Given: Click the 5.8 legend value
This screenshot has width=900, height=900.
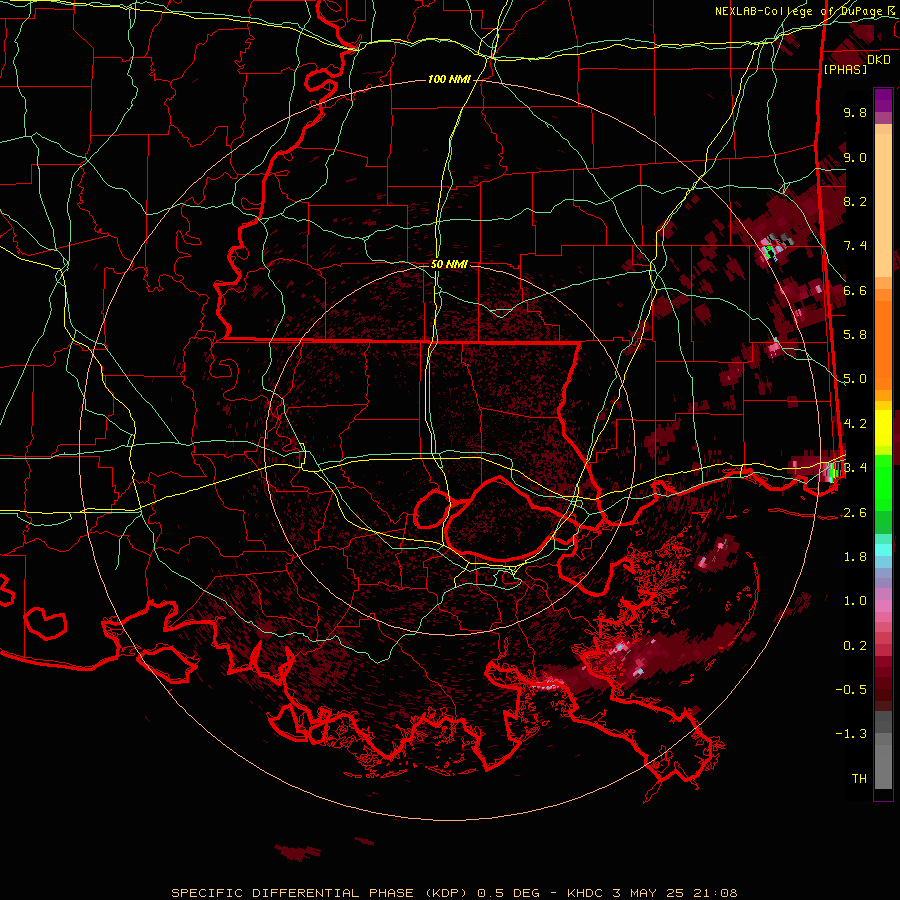Looking at the screenshot, I should (x=855, y=335).
